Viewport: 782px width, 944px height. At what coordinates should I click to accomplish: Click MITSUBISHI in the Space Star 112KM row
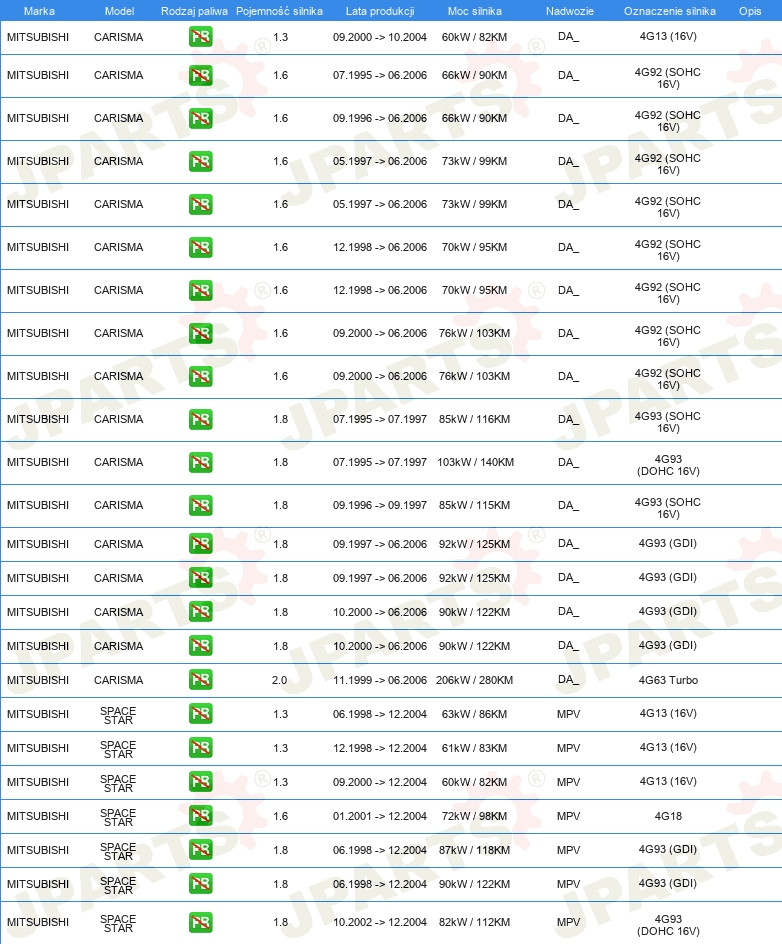click(x=38, y=922)
